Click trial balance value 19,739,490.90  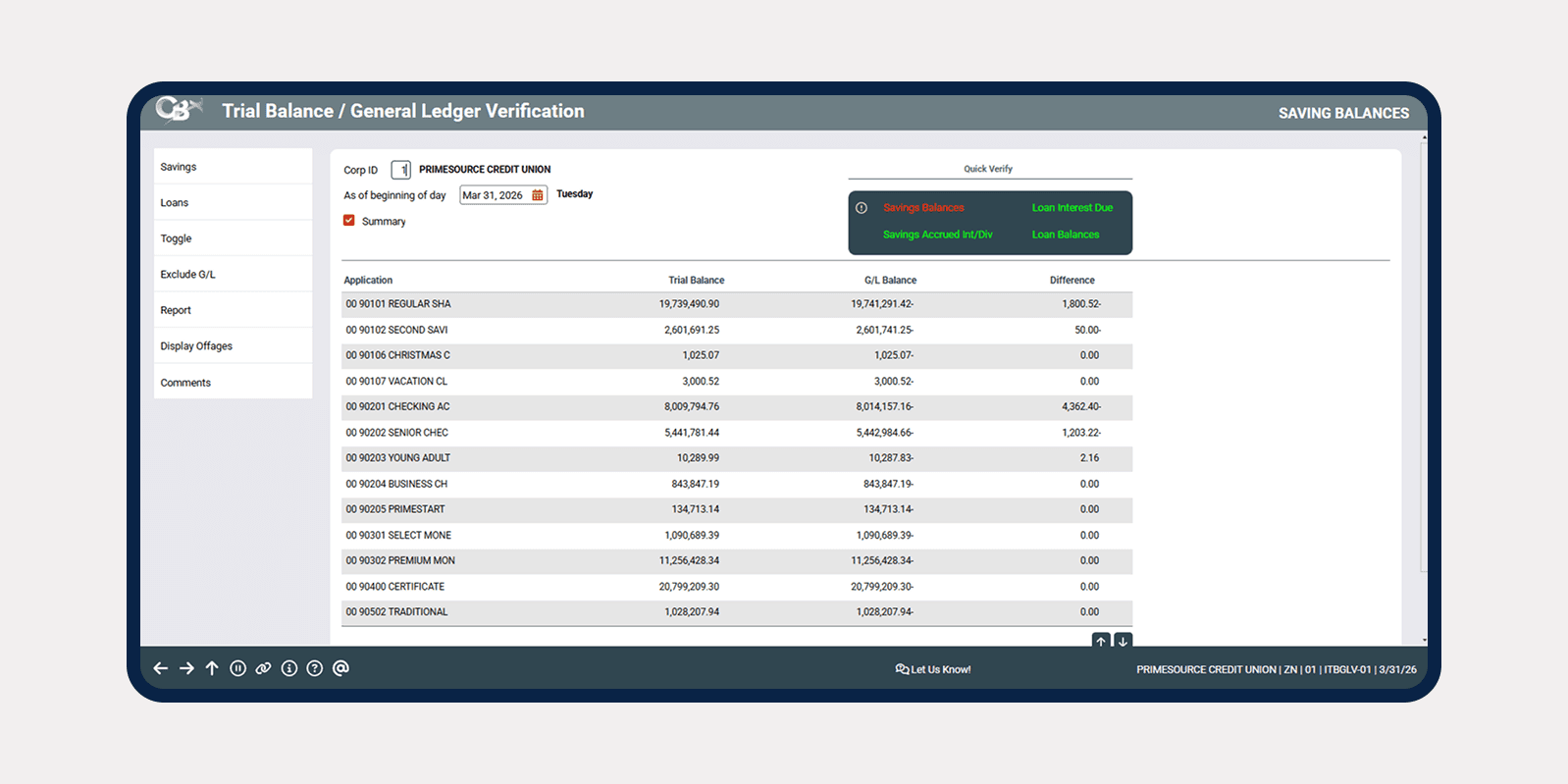689,304
